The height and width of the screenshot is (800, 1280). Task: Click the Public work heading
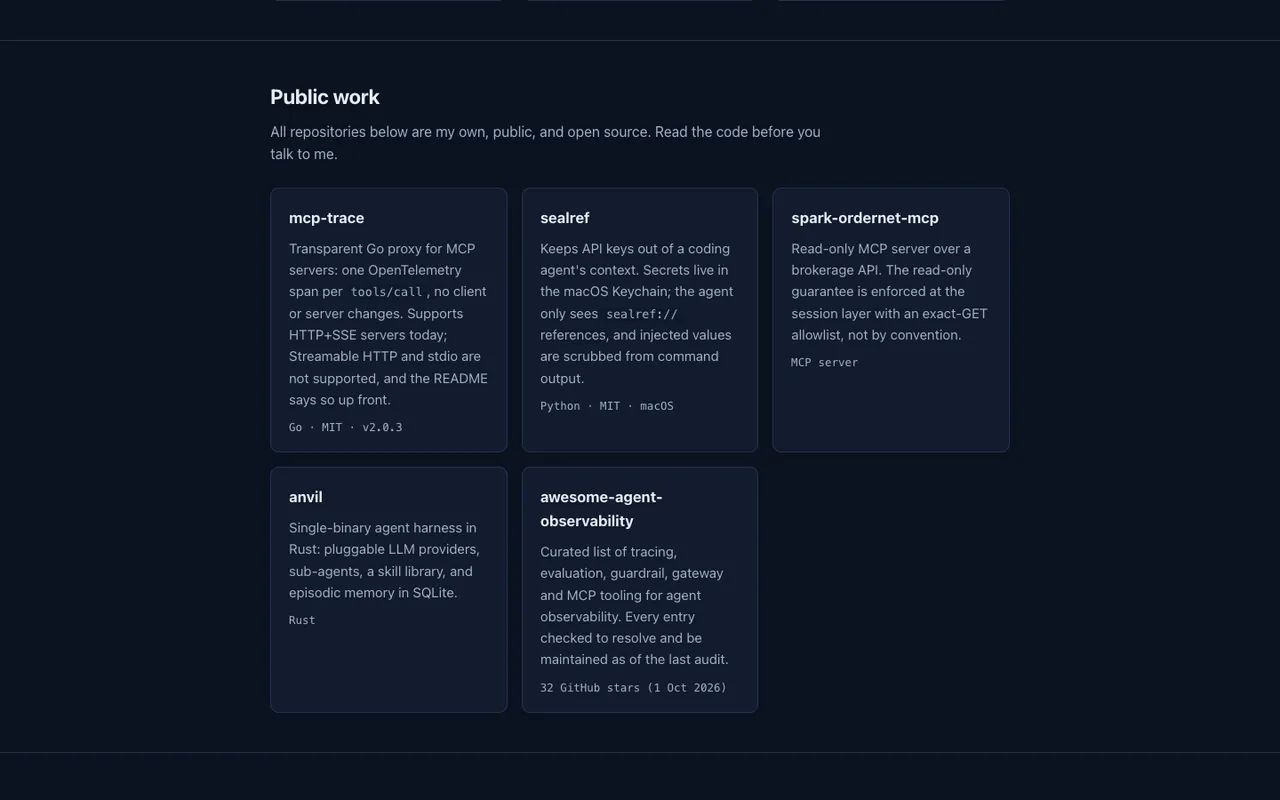[x=325, y=97]
